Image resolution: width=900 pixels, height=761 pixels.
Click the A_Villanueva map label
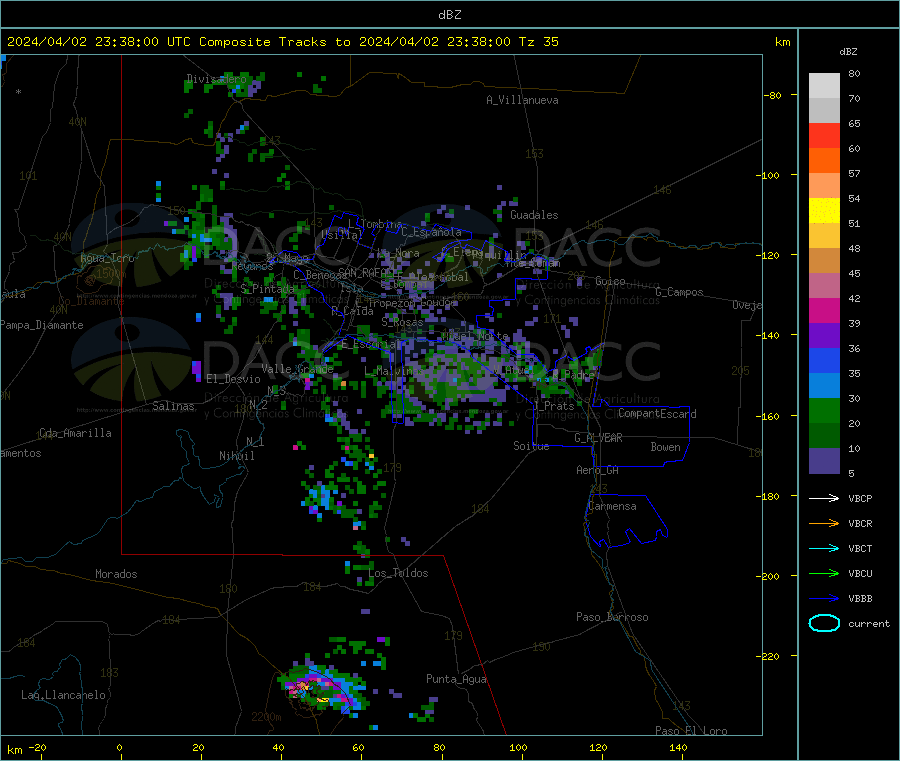(x=522, y=100)
